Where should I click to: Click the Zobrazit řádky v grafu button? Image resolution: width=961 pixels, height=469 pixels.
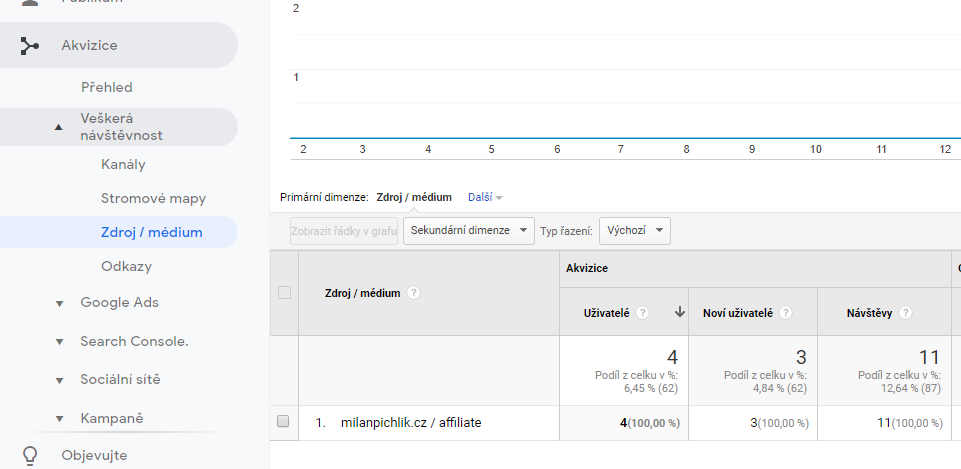click(344, 231)
